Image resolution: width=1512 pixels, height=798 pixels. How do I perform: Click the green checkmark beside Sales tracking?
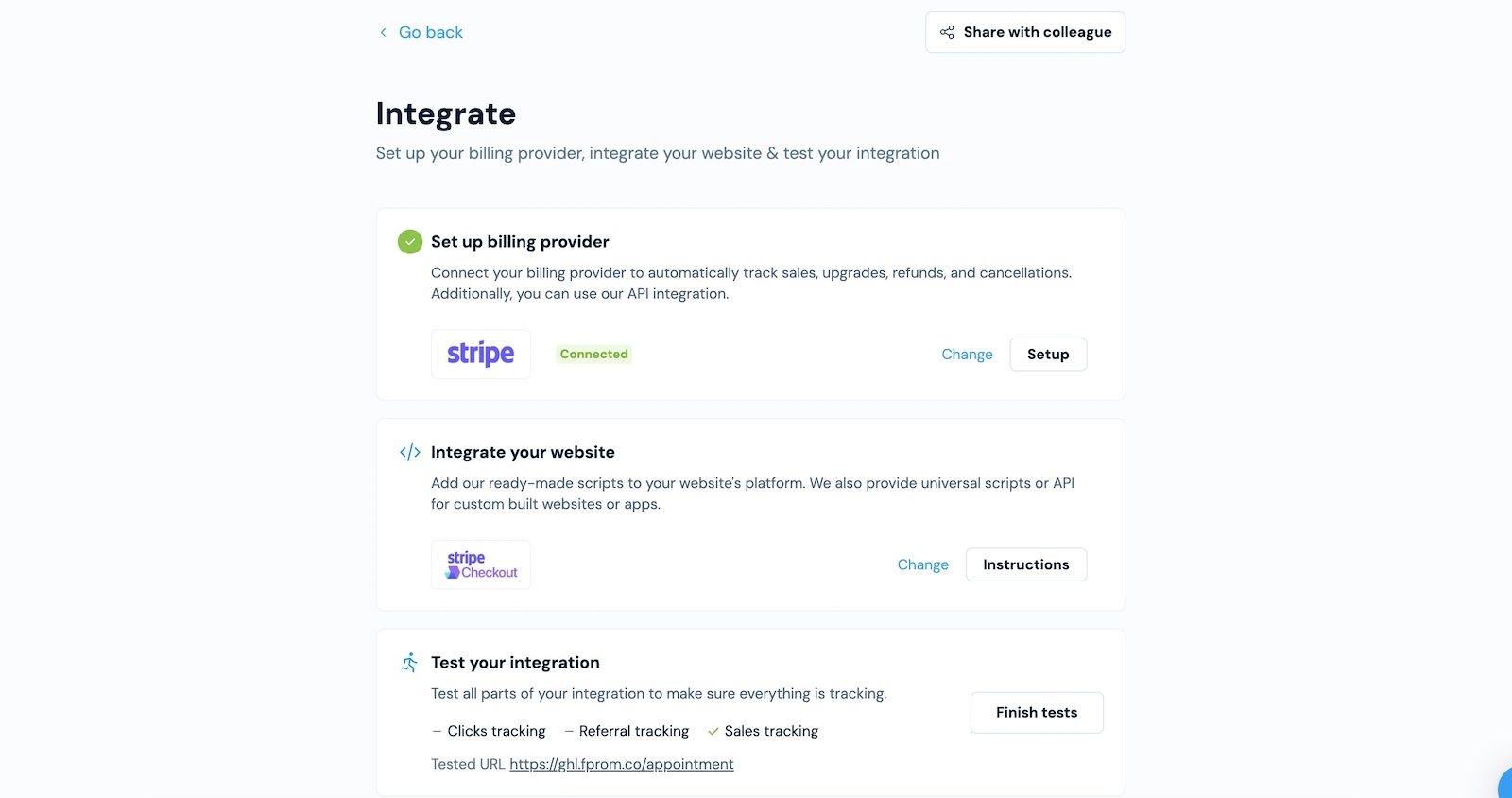713,730
